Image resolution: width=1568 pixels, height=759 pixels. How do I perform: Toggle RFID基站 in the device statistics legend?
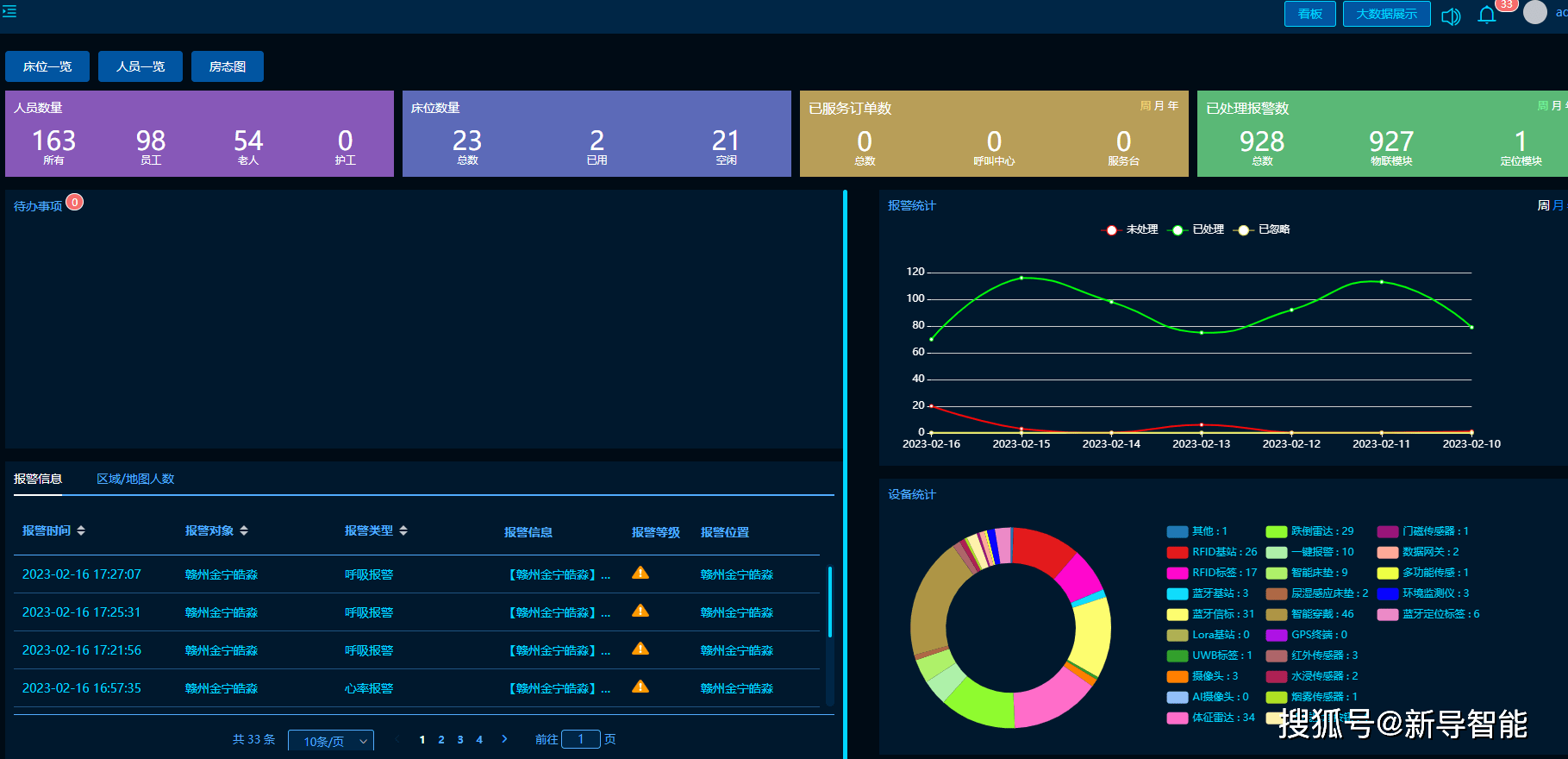[1211, 552]
